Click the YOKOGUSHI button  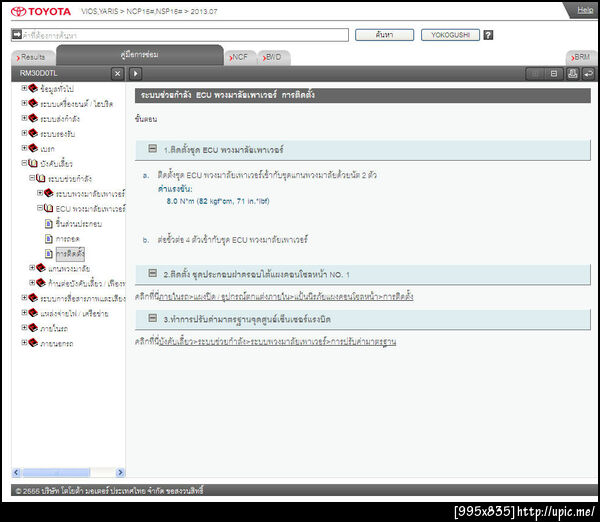point(450,35)
